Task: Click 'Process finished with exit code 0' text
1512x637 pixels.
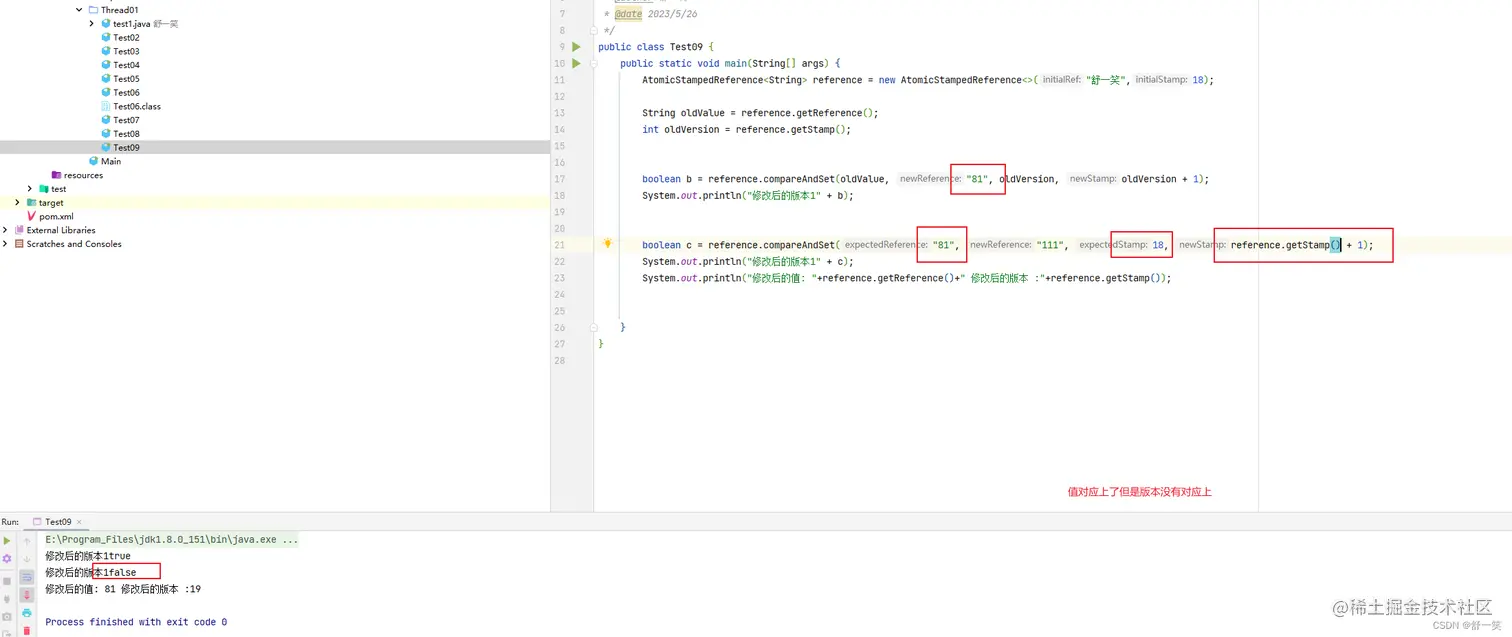Action: coord(136,622)
